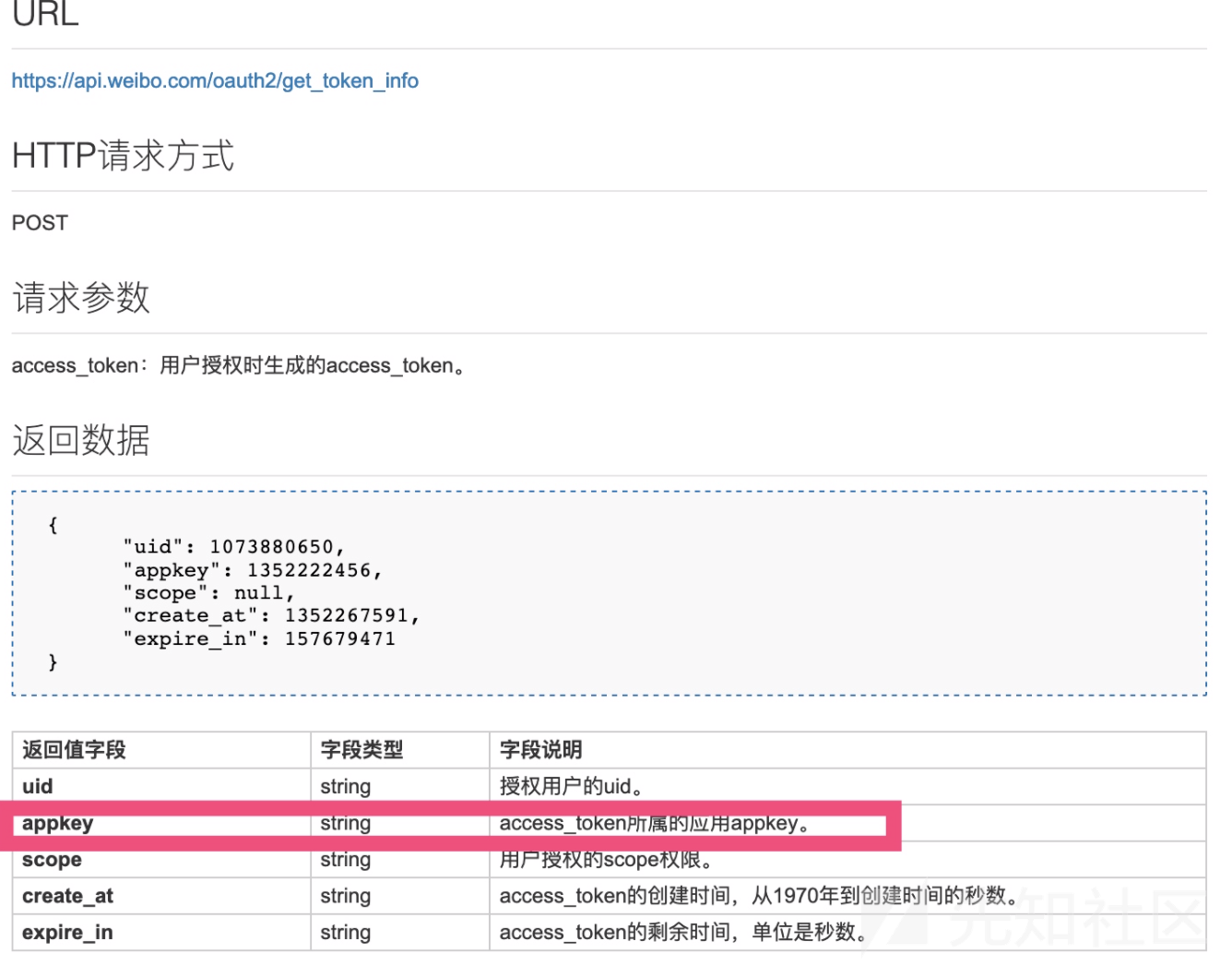Click the HTTP请求方式 heading

coord(123,155)
